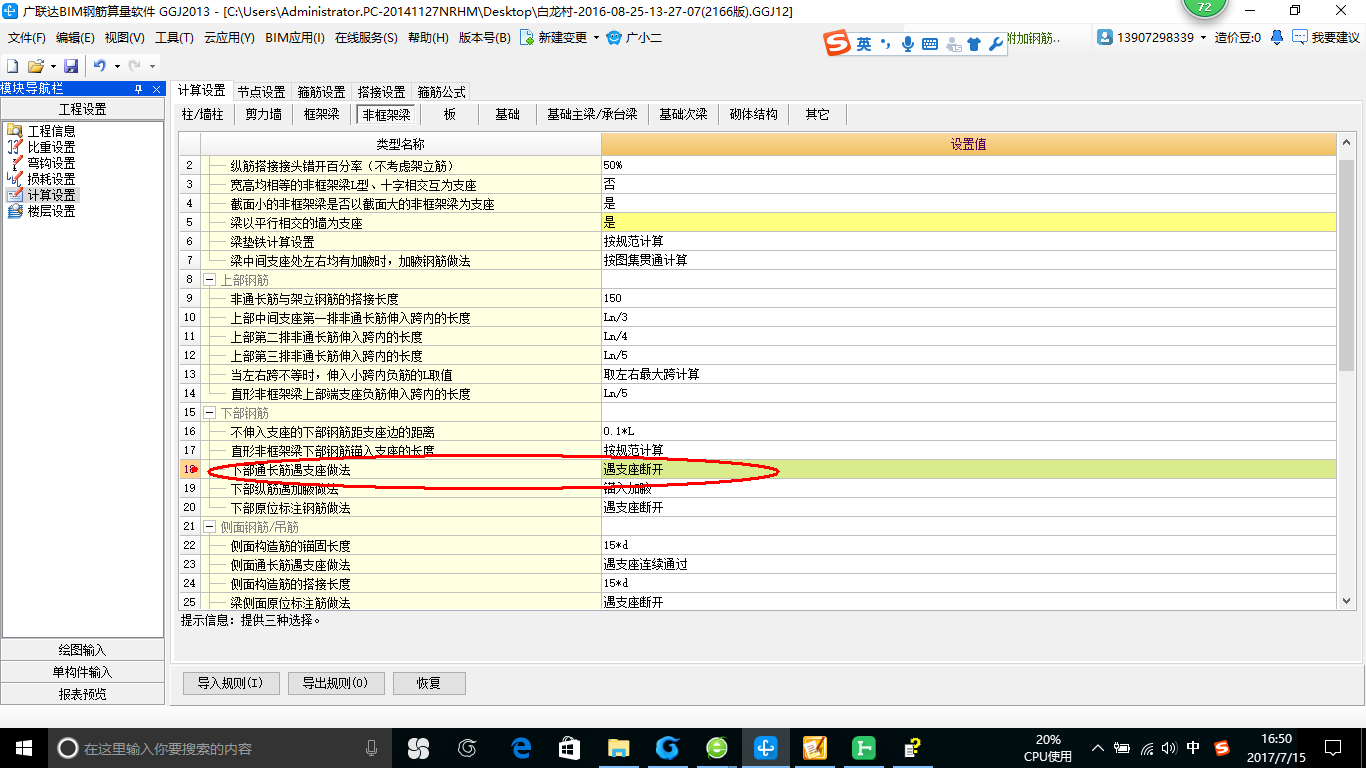Collapse the 侧面钢筋/吊筋 group
1366x768 pixels.
click(x=210, y=527)
